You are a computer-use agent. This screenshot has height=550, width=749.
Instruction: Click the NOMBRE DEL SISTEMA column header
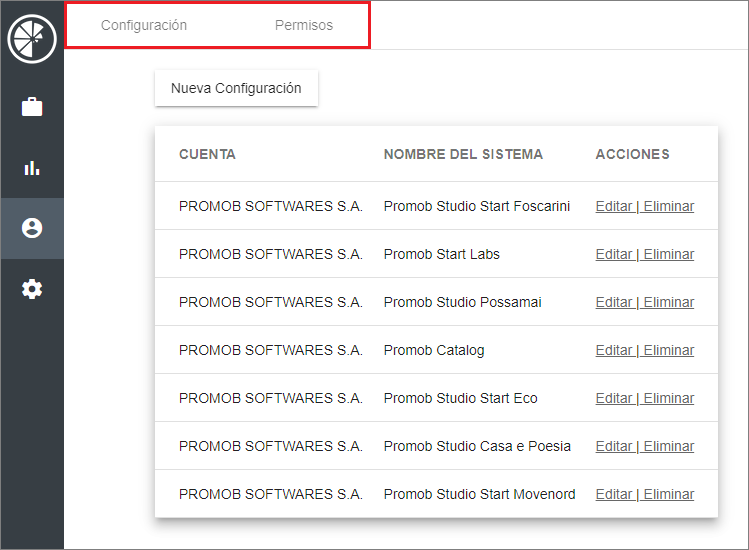tap(463, 155)
